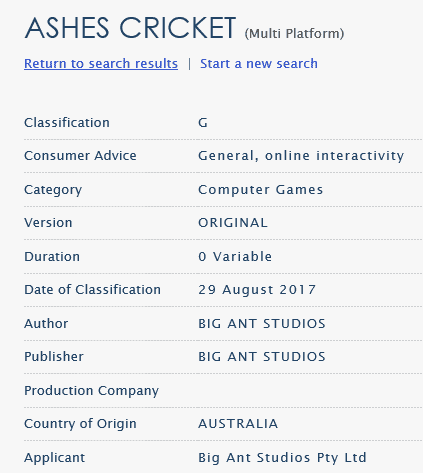Click the Production Company label
The width and height of the screenshot is (423, 473).
pyautogui.click(x=92, y=391)
